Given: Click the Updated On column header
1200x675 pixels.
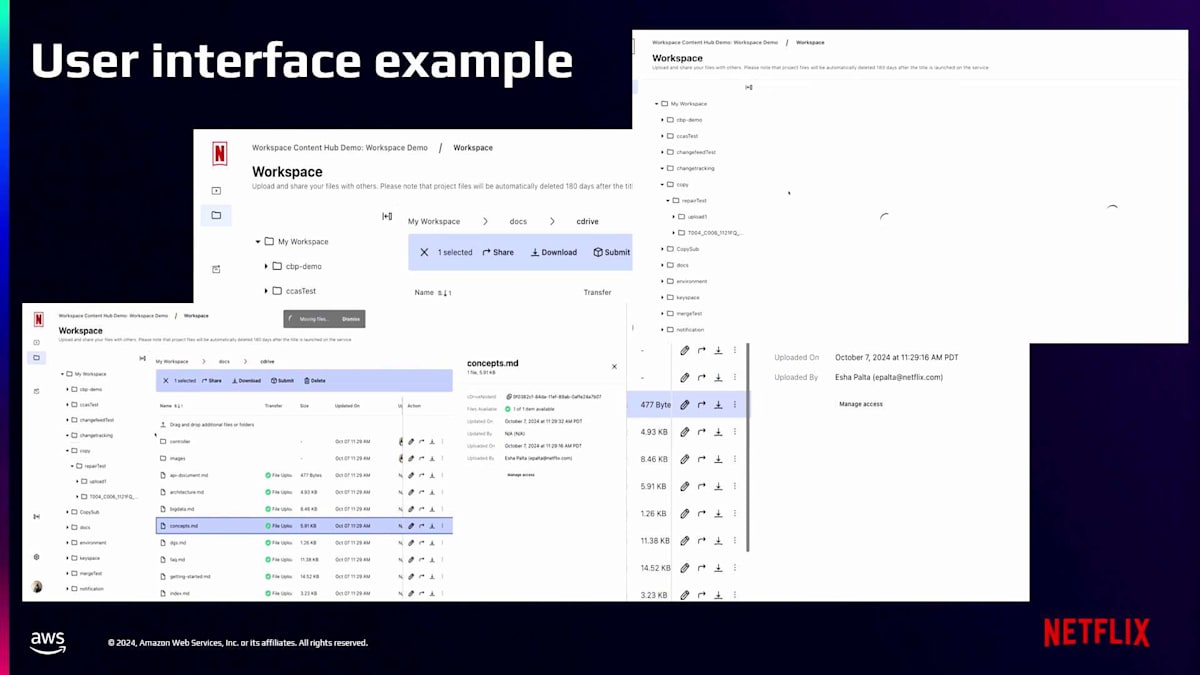Looking at the screenshot, I should point(347,406).
